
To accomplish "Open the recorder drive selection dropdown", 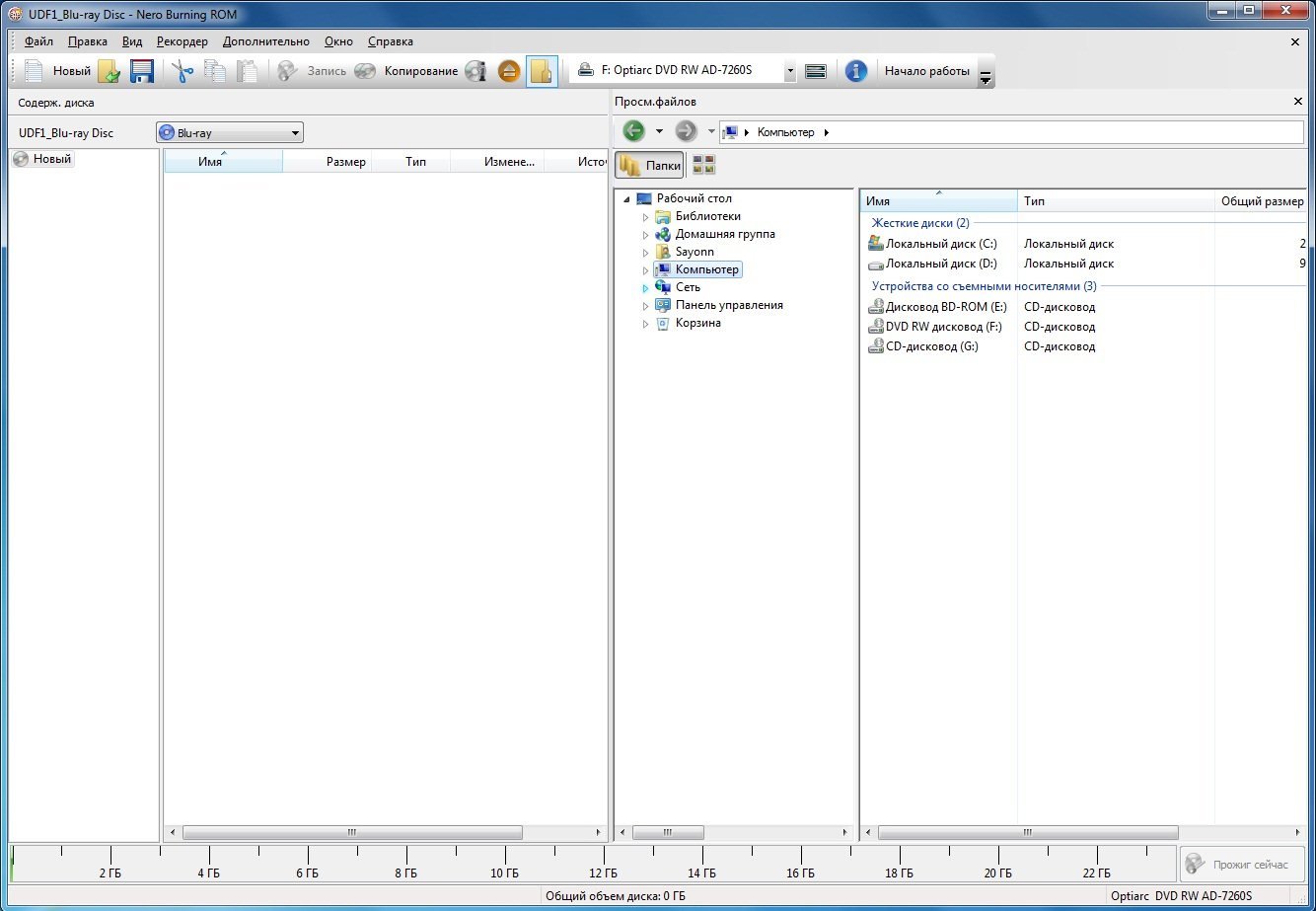I will pos(789,71).
